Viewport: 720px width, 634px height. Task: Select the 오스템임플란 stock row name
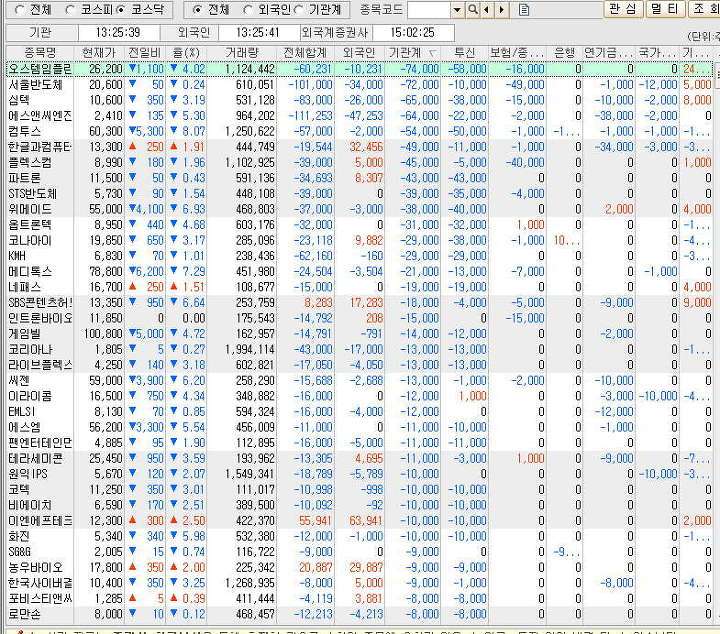[x=40, y=69]
